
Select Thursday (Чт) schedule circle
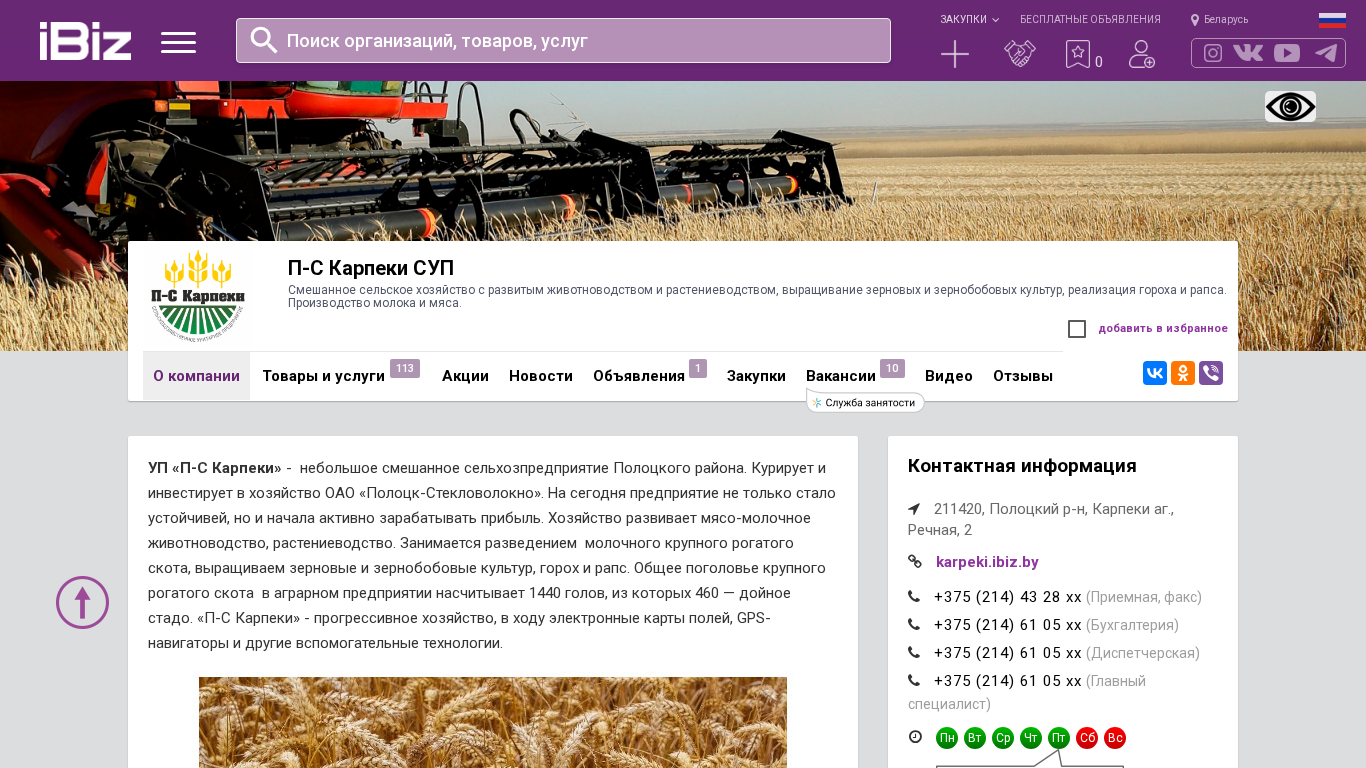[1031, 738]
